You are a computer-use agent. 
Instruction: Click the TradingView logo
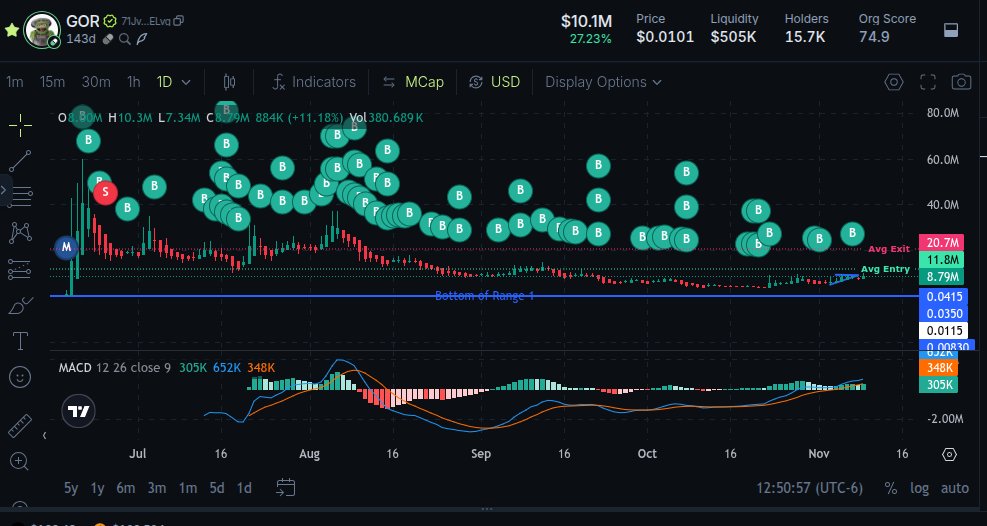click(x=79, y=411)
